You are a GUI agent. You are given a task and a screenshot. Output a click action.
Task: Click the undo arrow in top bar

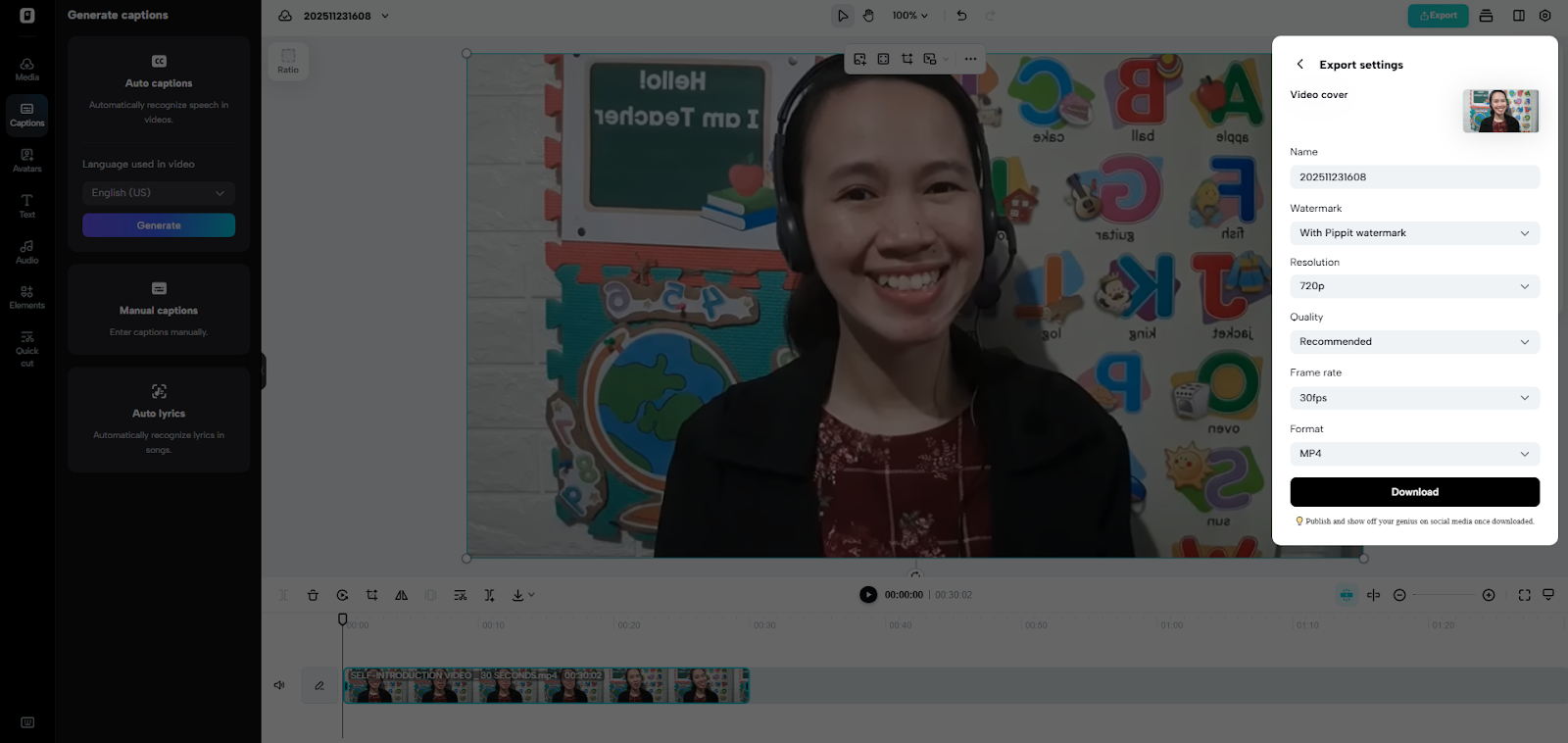[961, 16]
